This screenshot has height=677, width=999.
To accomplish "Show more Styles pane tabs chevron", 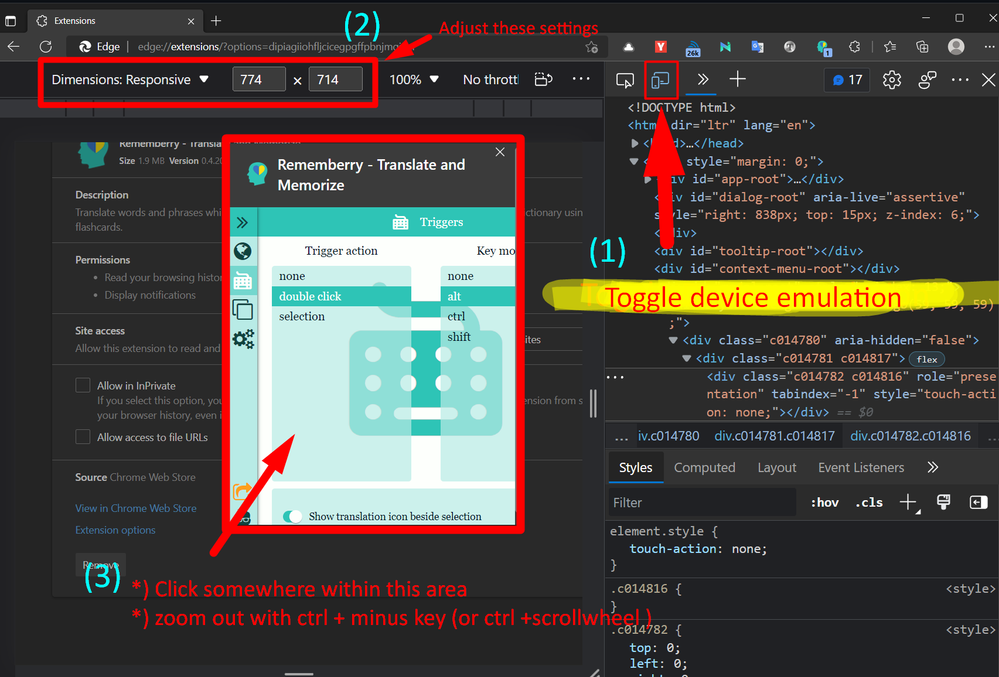I will tap(933, 467).
